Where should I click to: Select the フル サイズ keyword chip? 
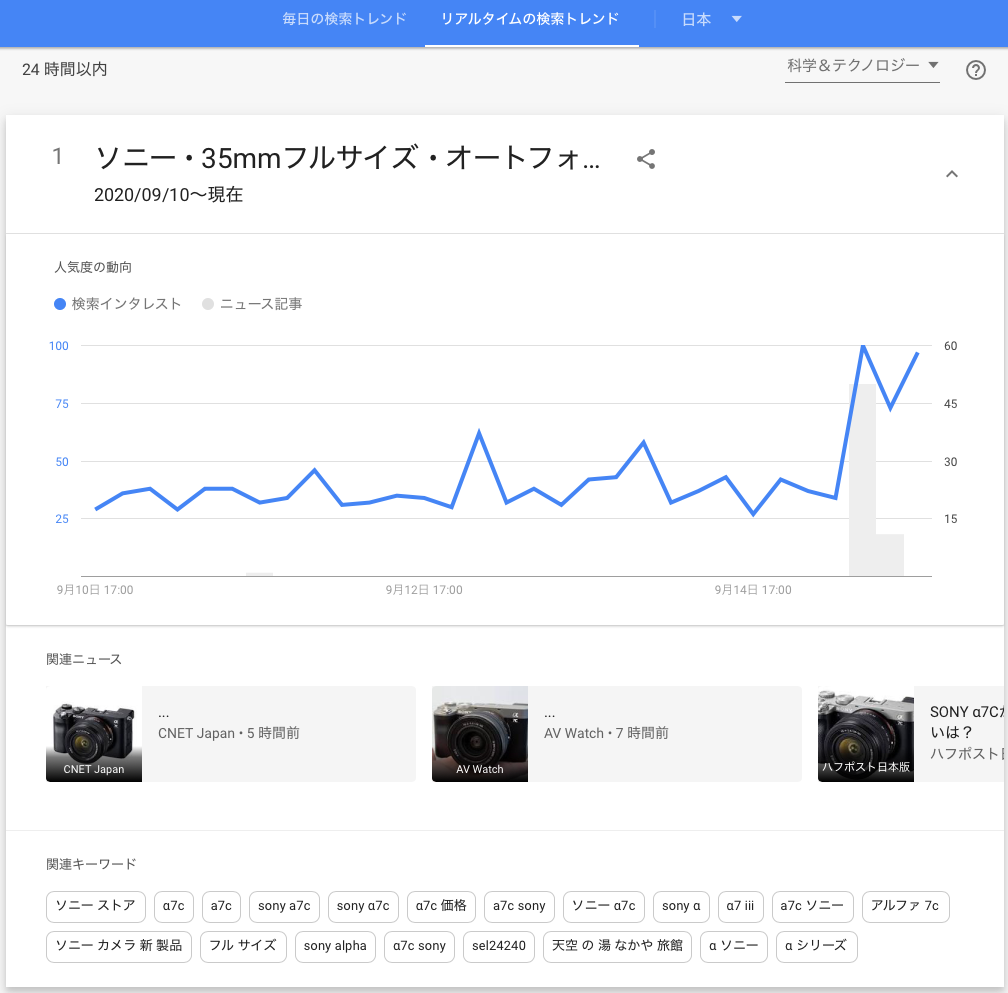pos(243,946)
